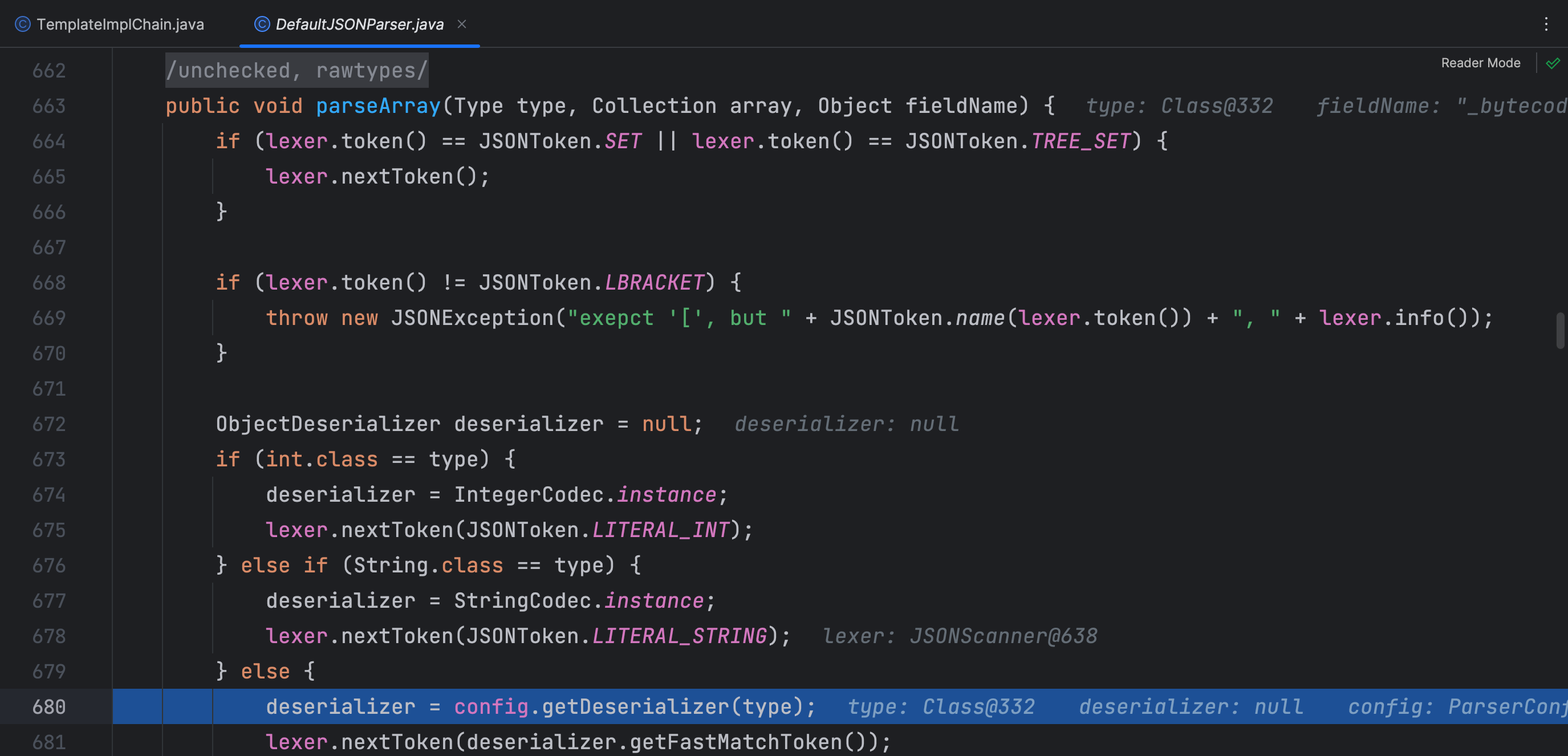Click StringCodec on line 677
The height and width of the screenshot is (756, 1568).
(523, 600)
